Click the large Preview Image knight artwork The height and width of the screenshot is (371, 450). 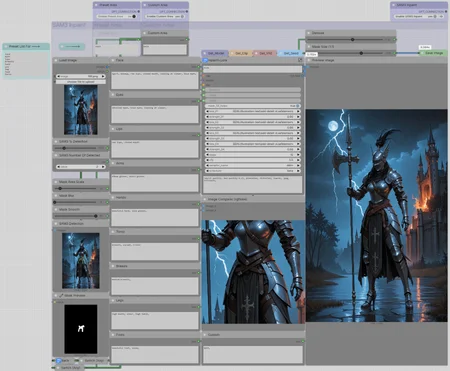tap(377, 215)
